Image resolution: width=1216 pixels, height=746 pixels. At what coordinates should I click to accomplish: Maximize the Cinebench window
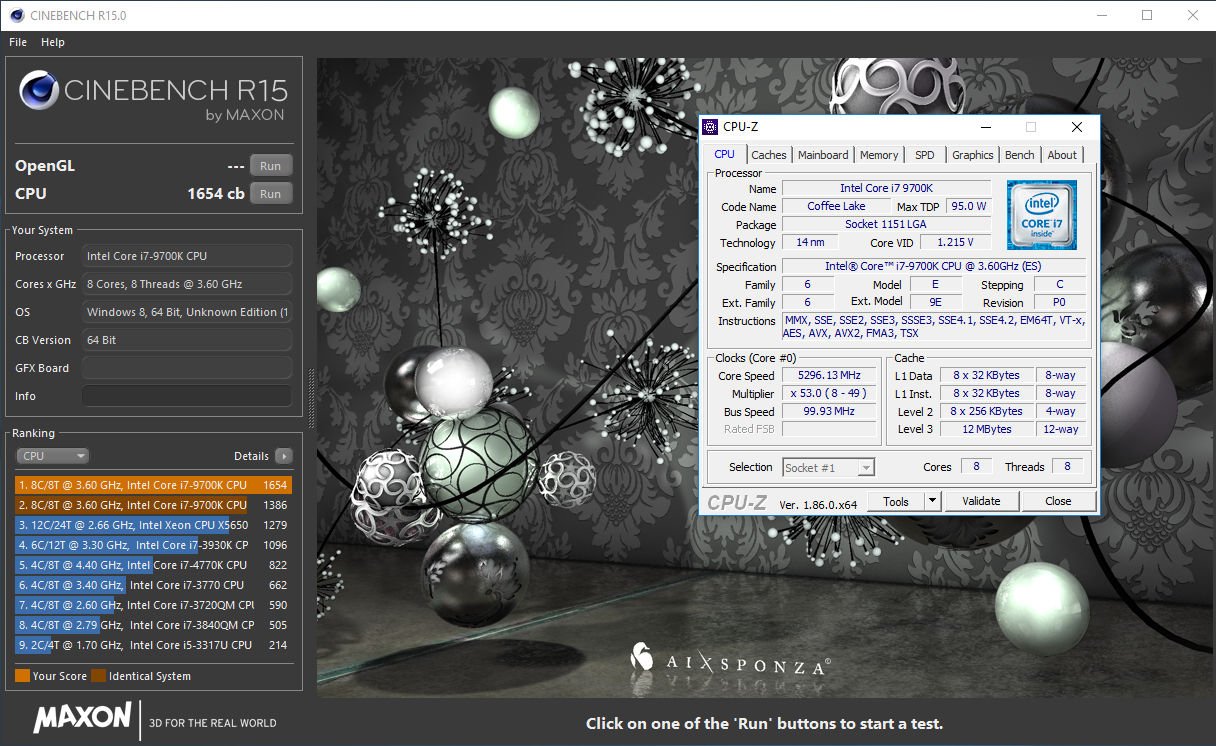[x=1147, y=15]
